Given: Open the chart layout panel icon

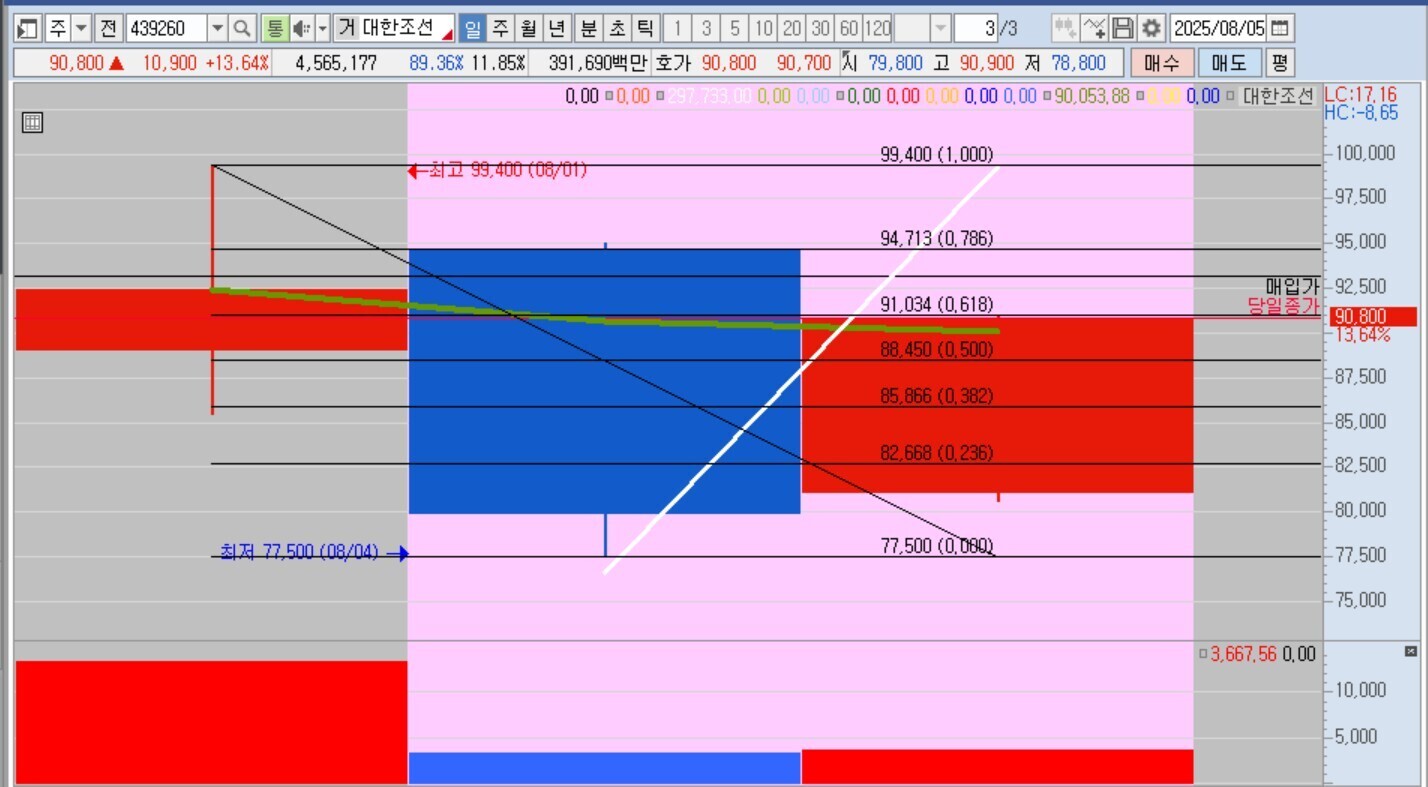Looking at the screenshot, I should coord(27,28).
